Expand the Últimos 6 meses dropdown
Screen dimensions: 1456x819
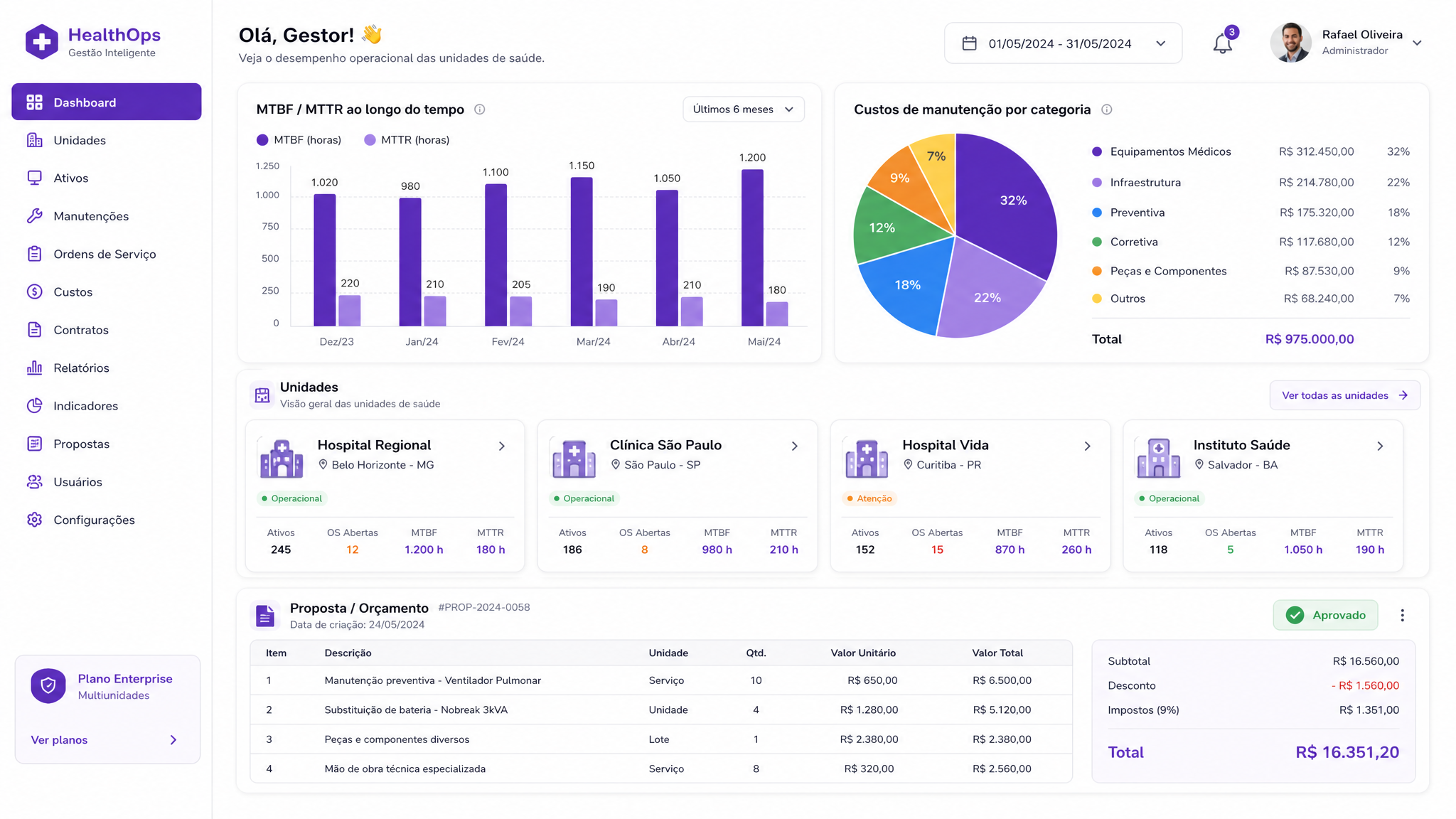click(744, 109)
